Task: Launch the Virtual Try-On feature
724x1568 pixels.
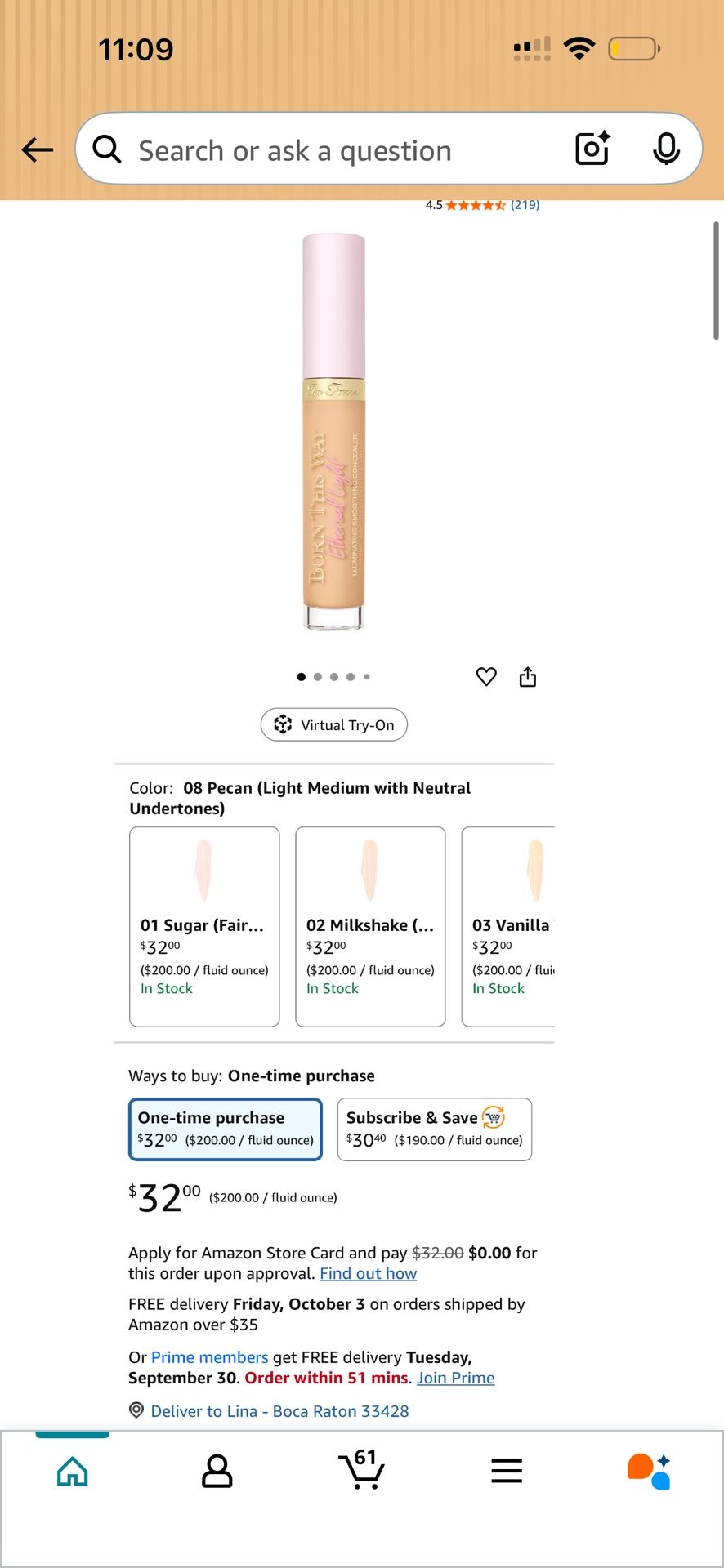Action: [333, 724]
